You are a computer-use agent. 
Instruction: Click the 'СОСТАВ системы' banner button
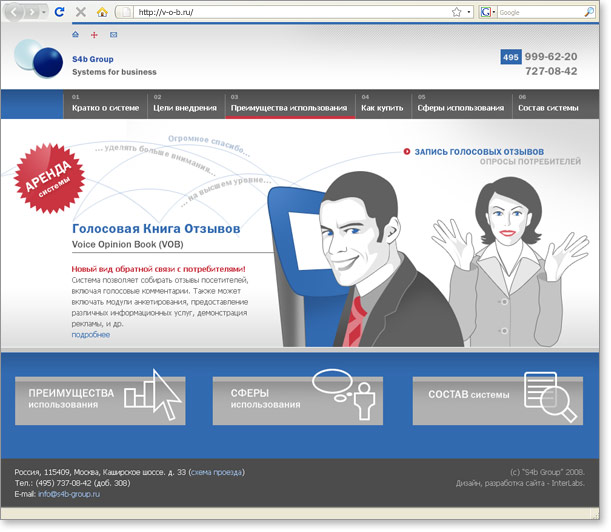[497, 400]
